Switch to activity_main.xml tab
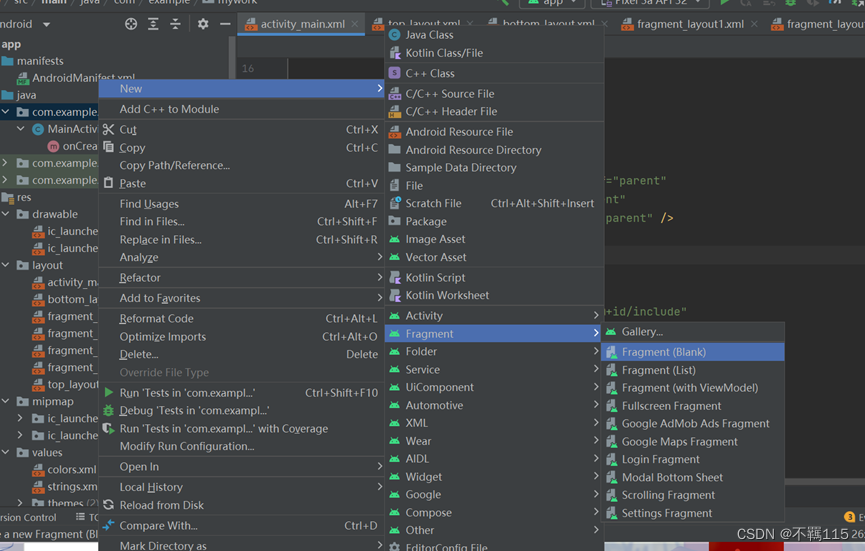This screenshot has width=865, height=551. point(302,24)
